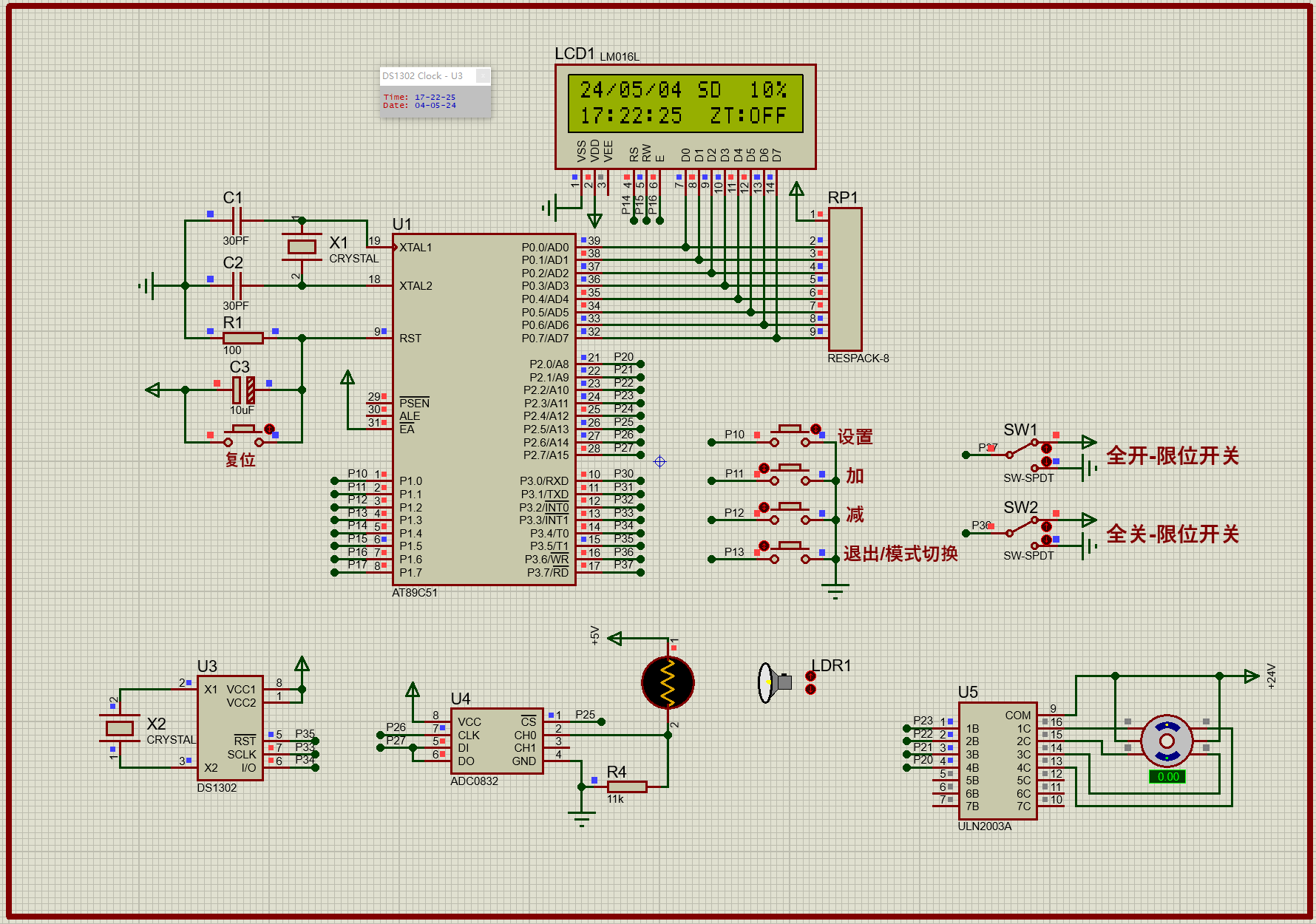The image size is (1316, 924).
Task: Click the ground symbol under button column
Action: (835, 590)
